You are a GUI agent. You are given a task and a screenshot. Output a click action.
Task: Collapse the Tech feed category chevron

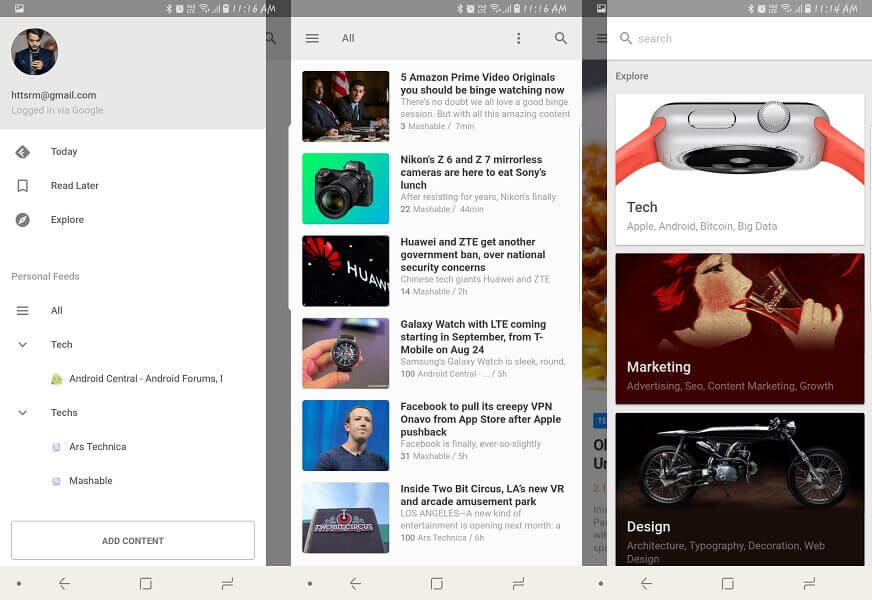(22, 344)
